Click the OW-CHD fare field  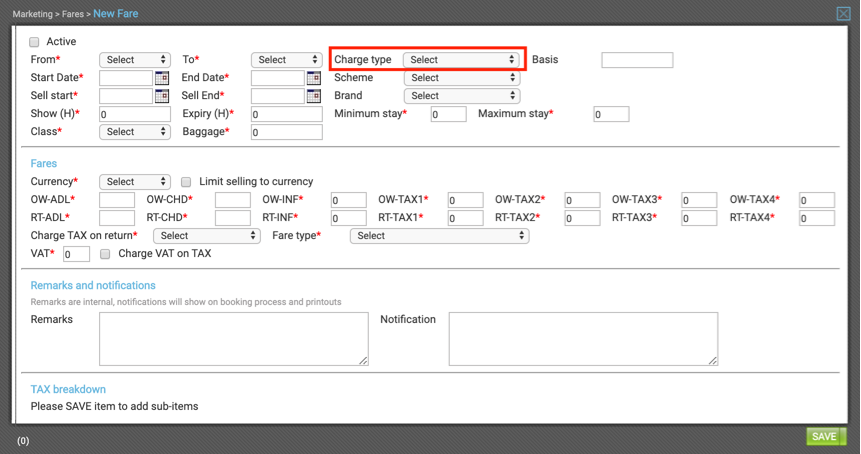(x=233, y=200)
